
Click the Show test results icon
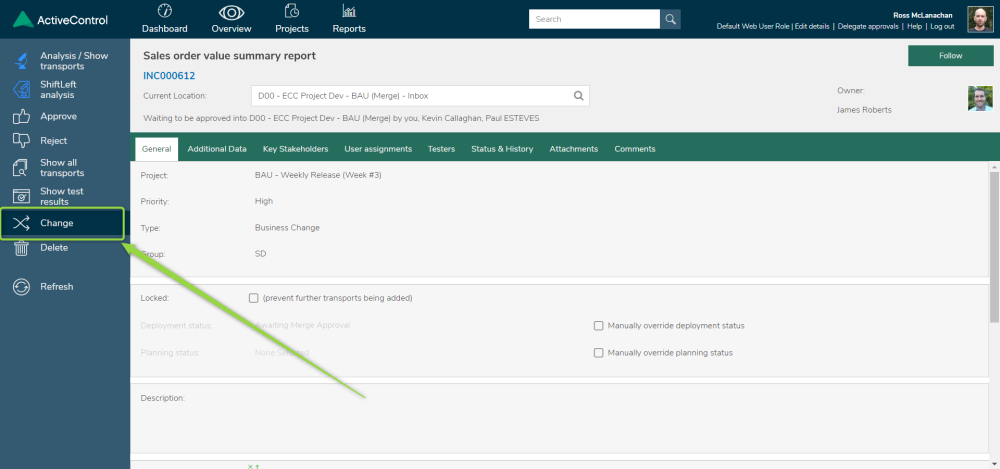(x=22, y=197)
